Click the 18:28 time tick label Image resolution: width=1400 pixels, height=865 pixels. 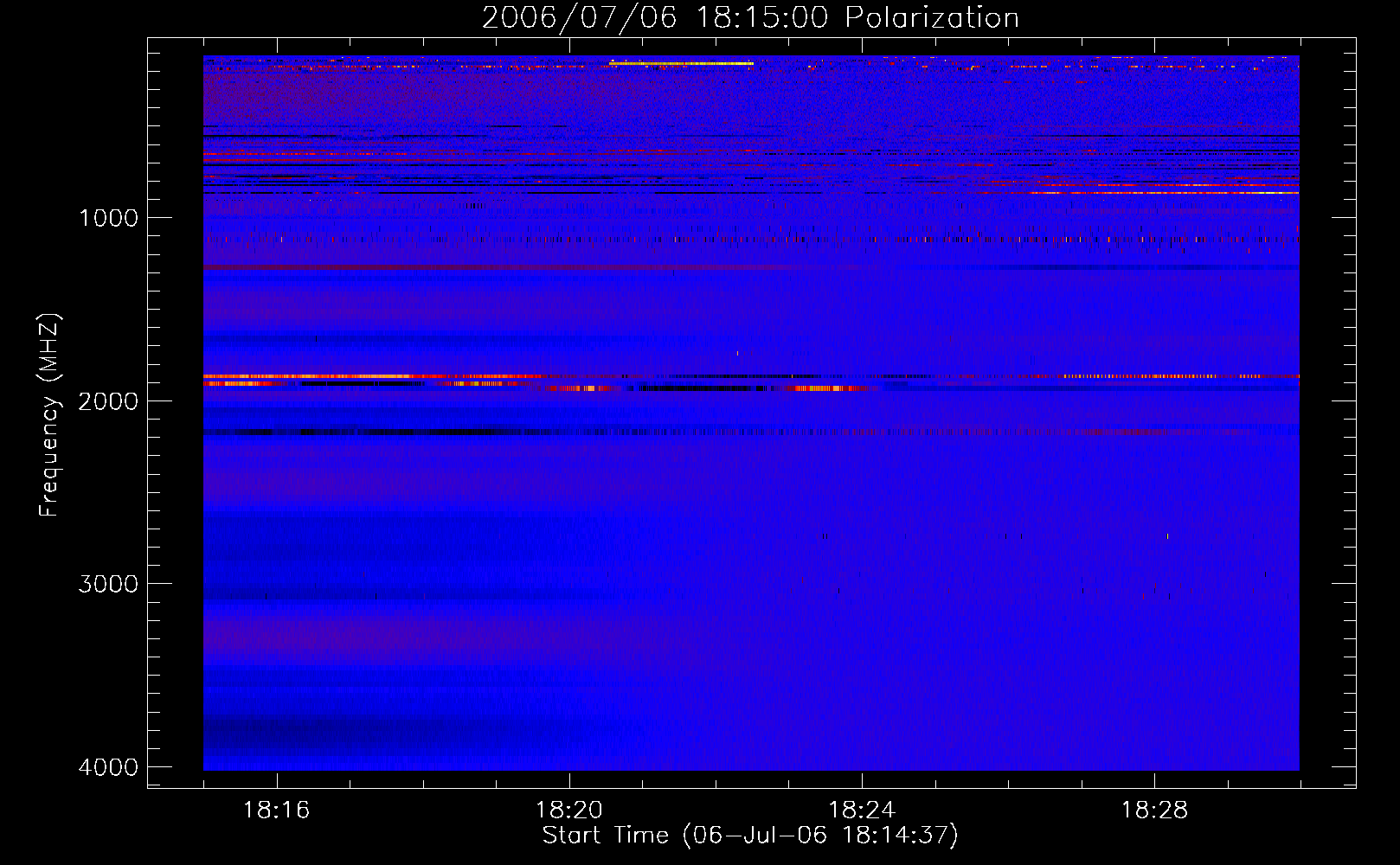coord(1154,811)
